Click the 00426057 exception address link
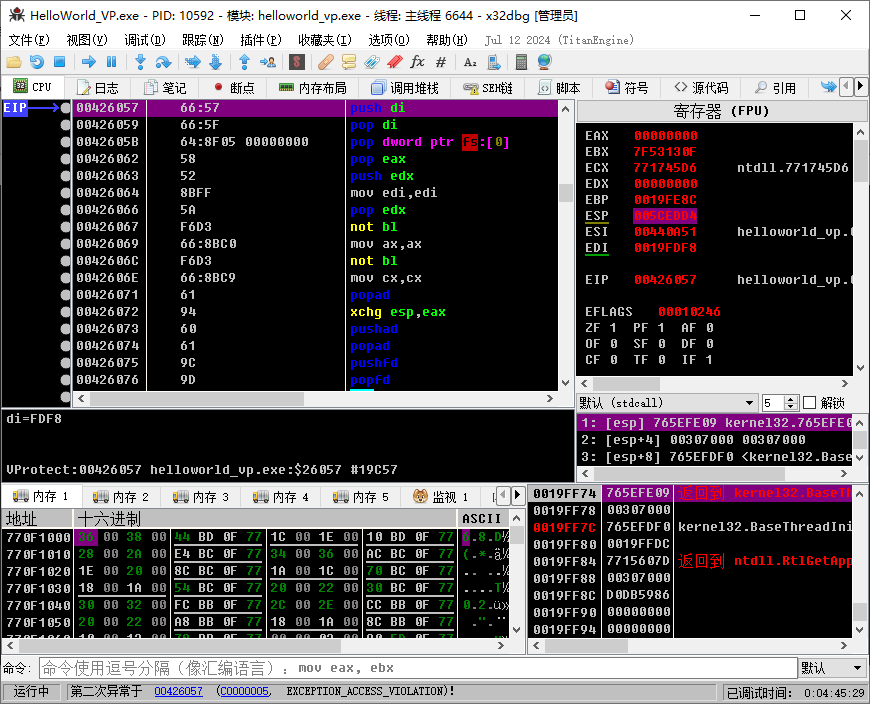Viewport: 870px width, 704px height. tap(178, 692)
